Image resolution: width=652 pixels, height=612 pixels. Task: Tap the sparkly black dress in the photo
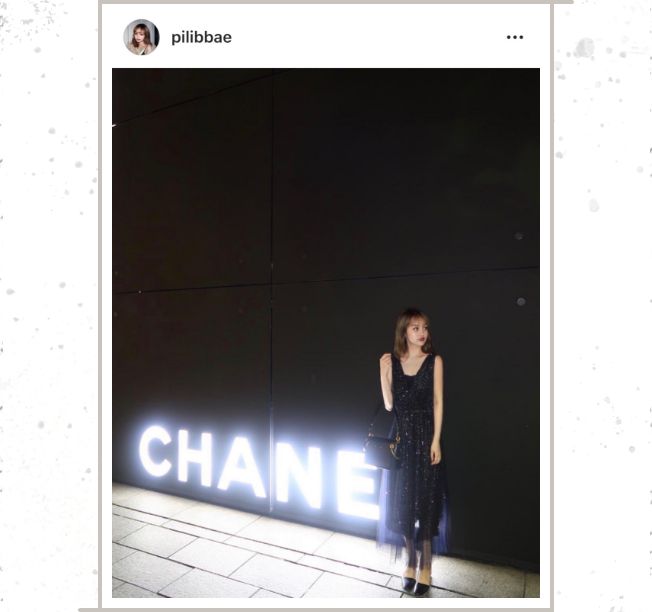416,449
